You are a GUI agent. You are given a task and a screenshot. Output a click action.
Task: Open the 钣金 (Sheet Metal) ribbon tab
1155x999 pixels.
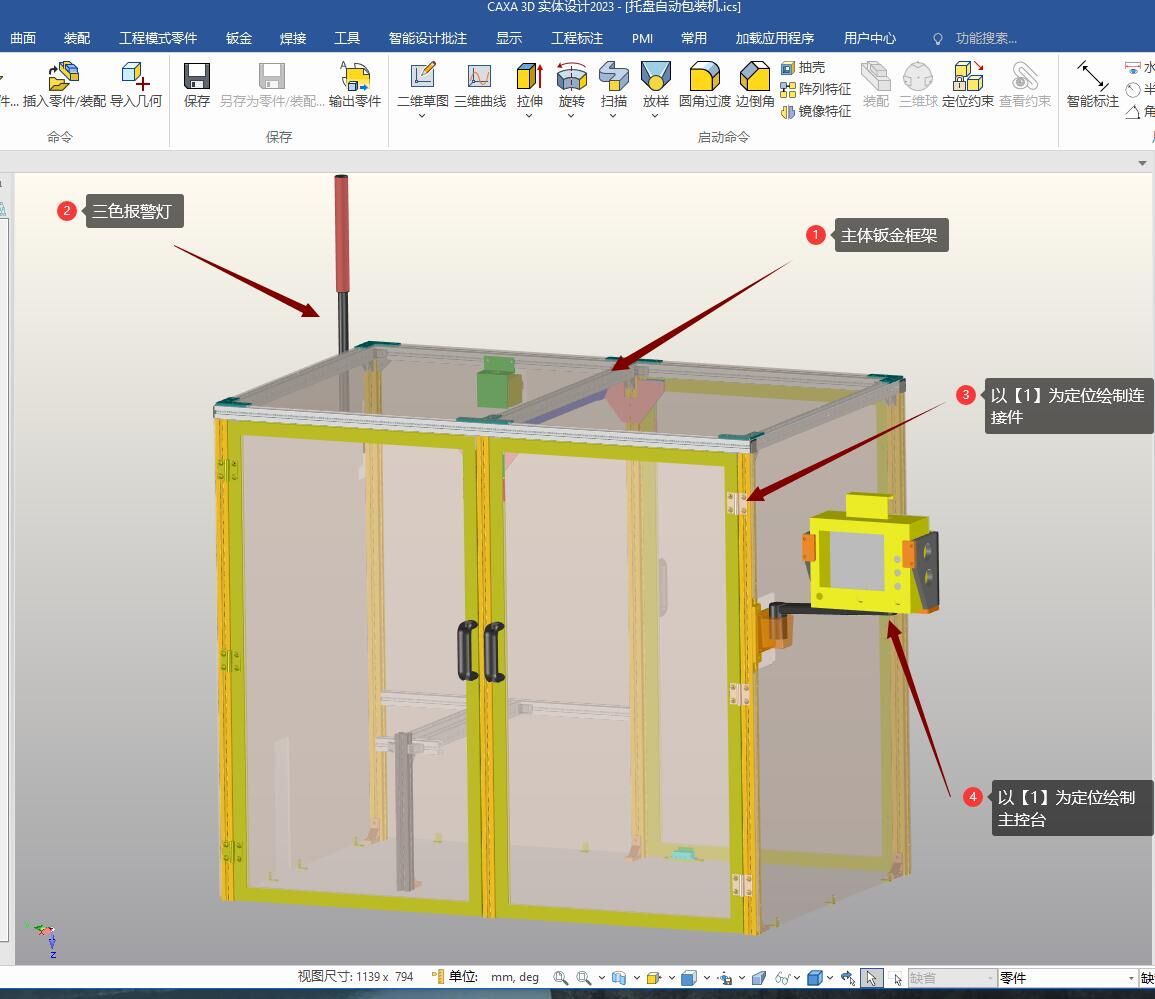pos(239,38)
